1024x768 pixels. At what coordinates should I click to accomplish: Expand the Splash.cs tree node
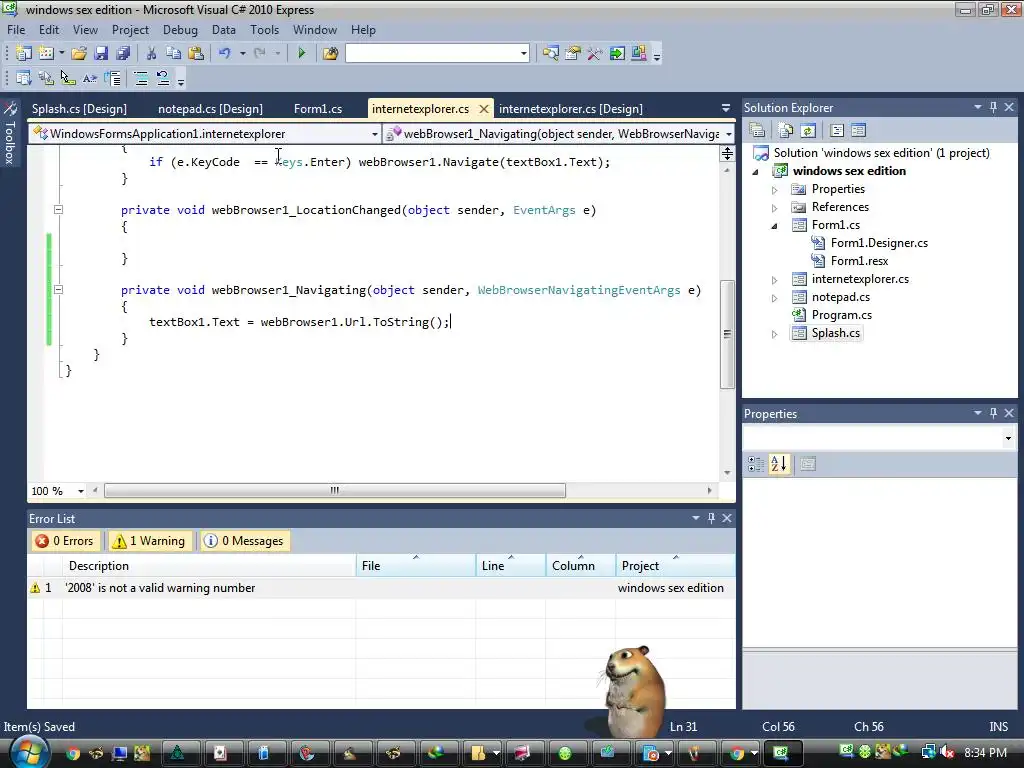[775, 334]
